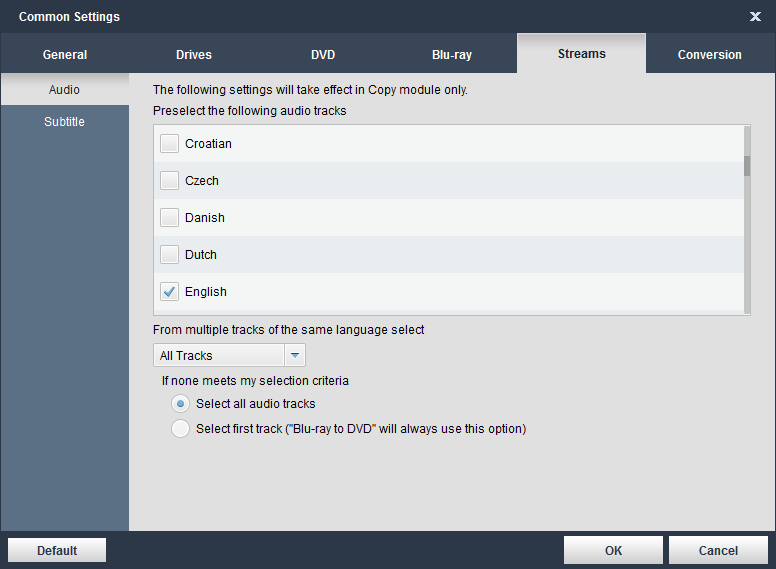Viewport: 776px width, 569px height.
Task: Select the Audio section in sidebar
Action: click(x=64, y=90)
